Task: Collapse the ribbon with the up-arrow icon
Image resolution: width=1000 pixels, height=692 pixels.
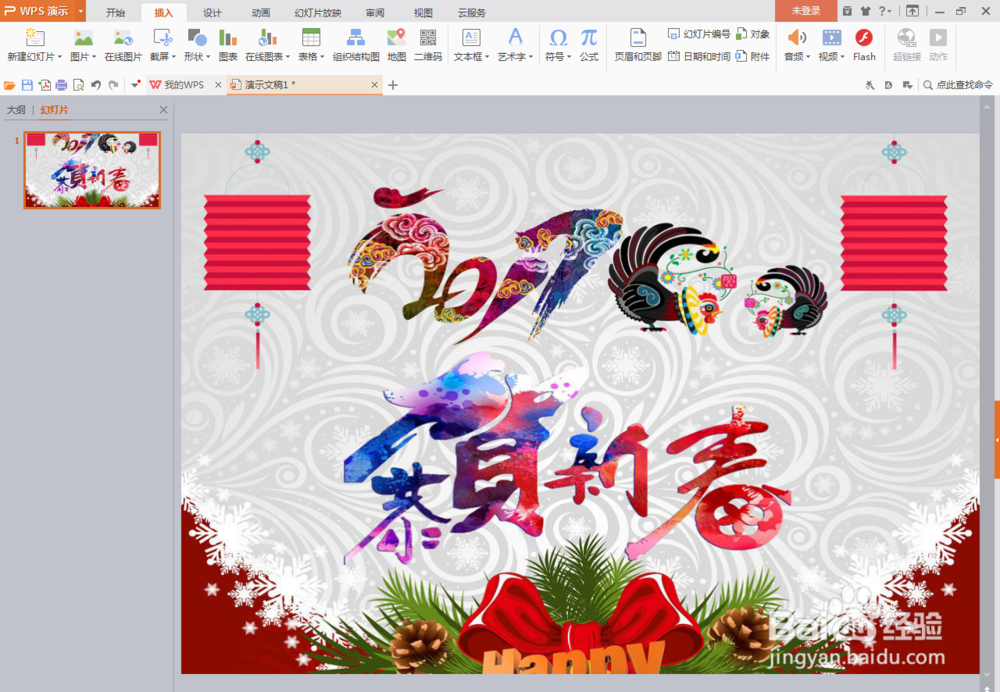Action: (913, 11)
